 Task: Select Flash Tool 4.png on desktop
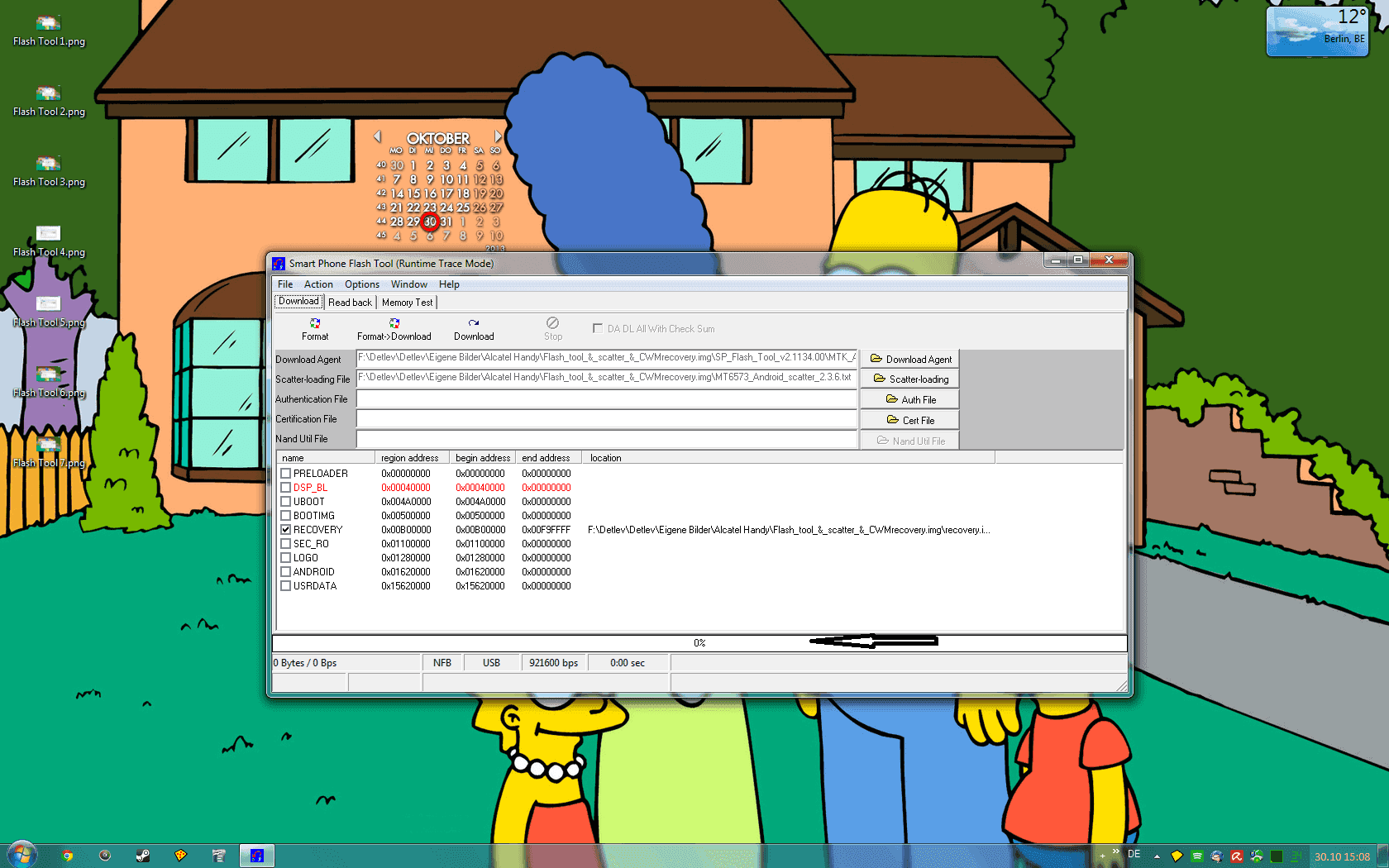pyautogui.click(x=49, y=241)
